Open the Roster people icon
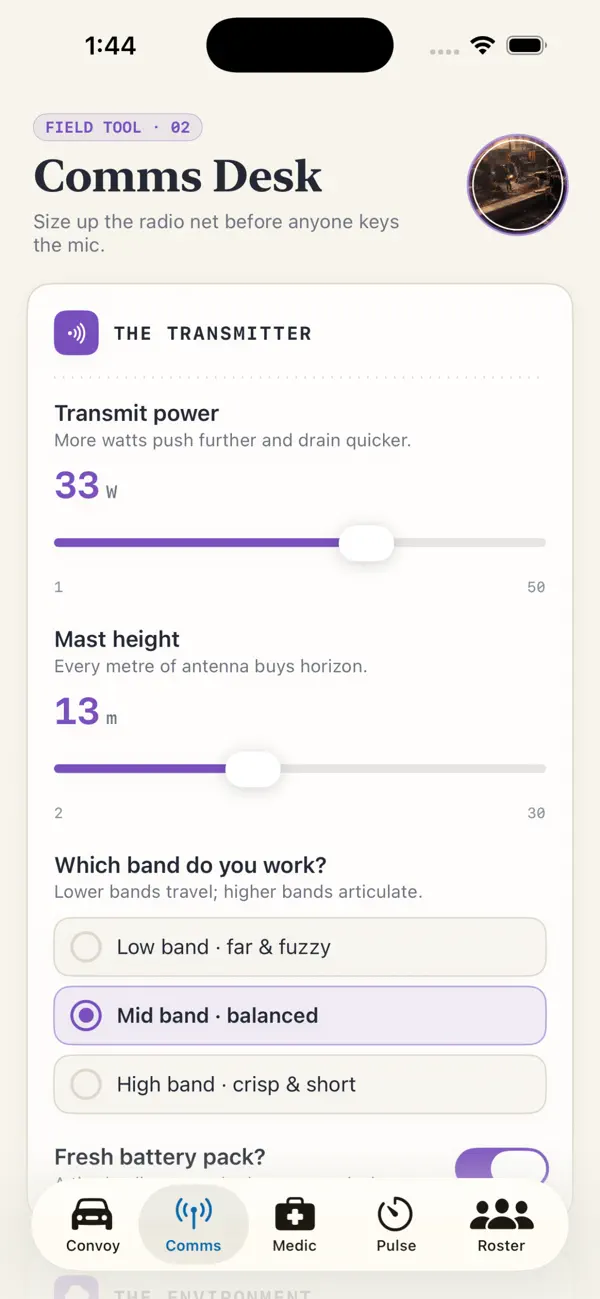 pos(501,1214)
